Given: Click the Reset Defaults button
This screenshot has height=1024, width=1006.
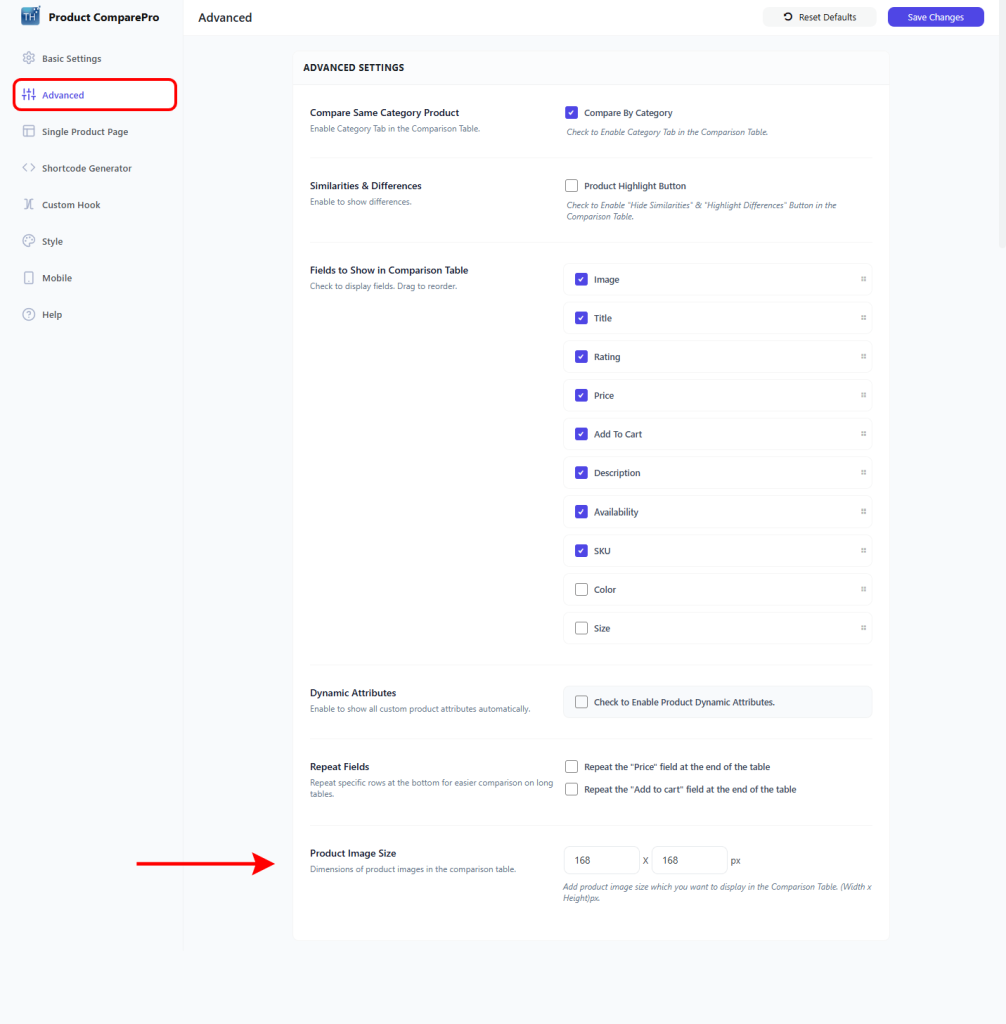Looking at the screenshot, I should [x=819, y=17].
